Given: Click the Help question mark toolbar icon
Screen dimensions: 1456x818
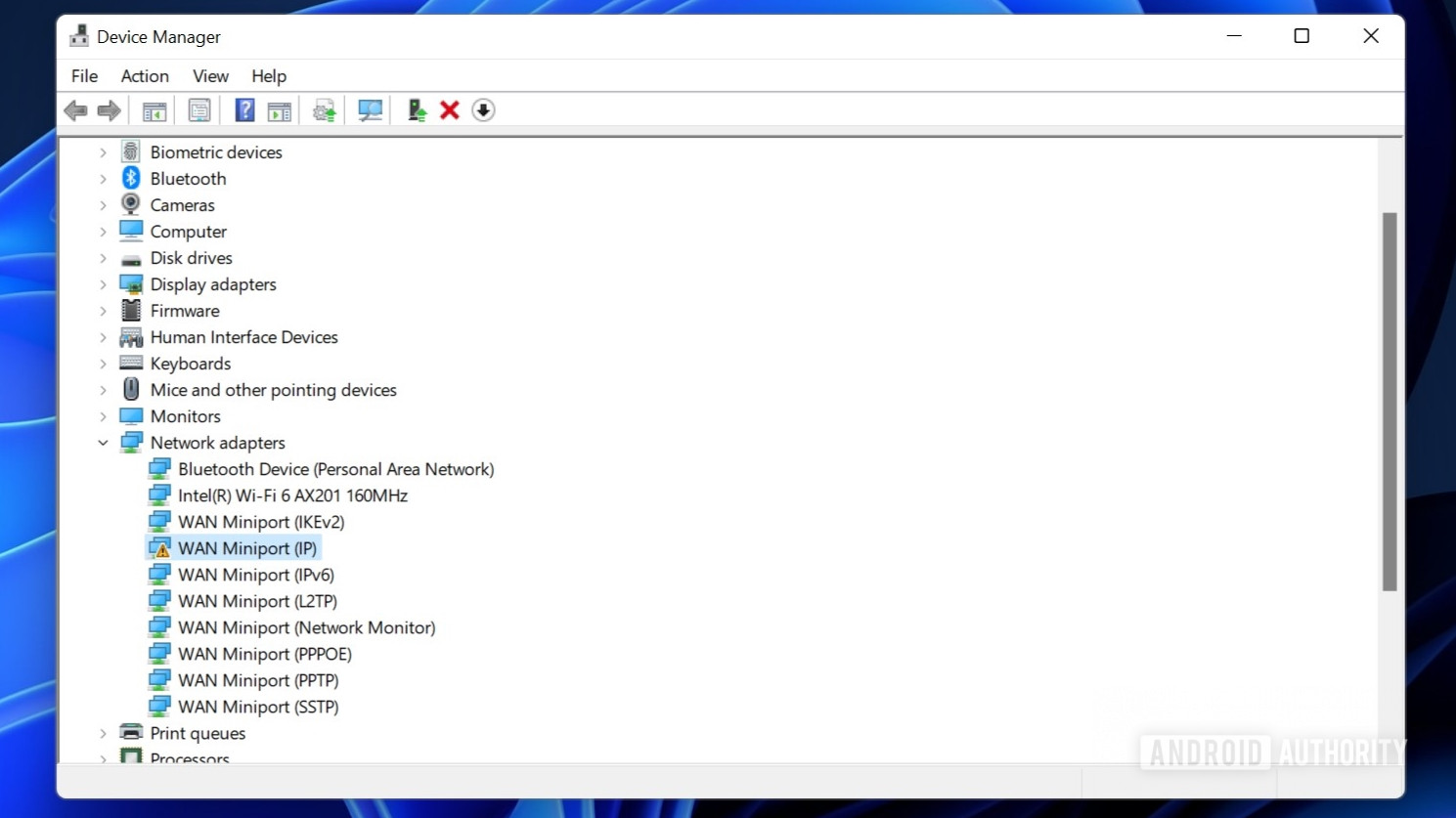Looking at the screenshot, I should coord(243,109).
